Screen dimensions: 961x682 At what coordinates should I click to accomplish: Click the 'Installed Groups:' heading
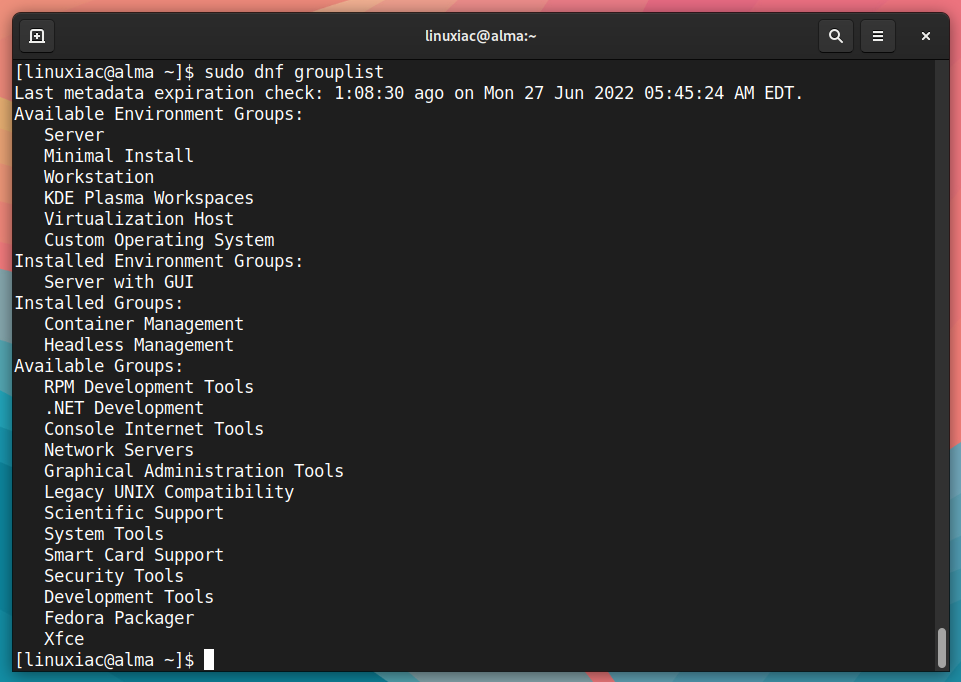[x=99, y=303]
